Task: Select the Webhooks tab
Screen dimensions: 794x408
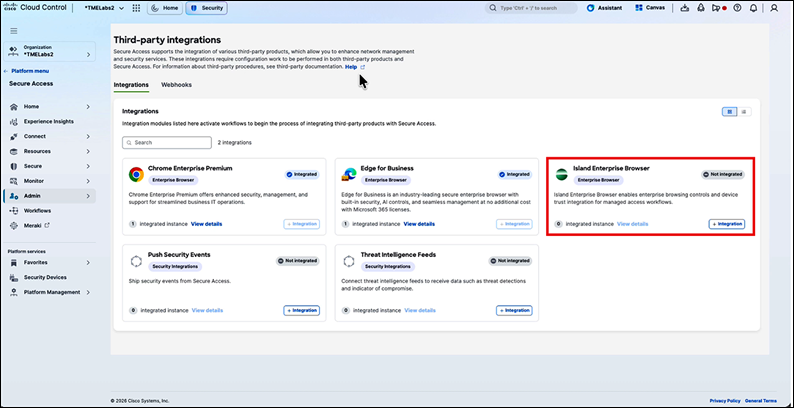Action: (176, 85)
